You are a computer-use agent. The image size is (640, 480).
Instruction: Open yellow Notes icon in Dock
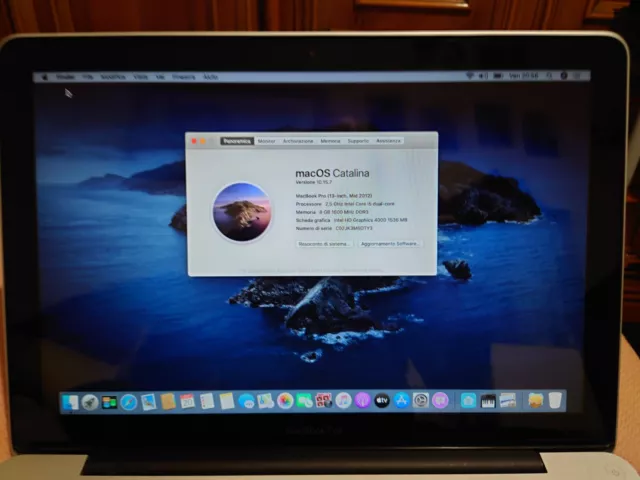(x=227, y=401)
